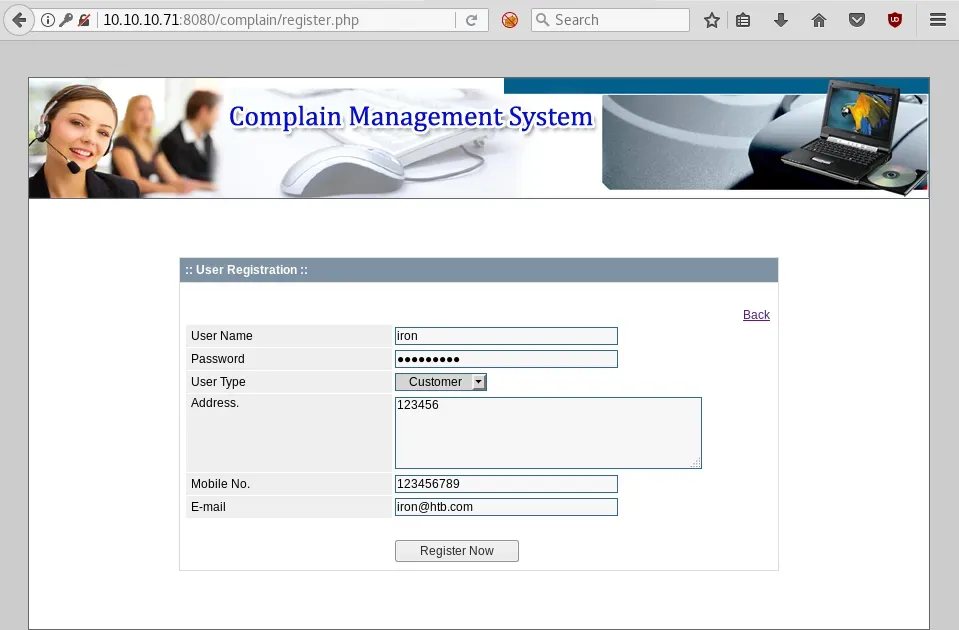This screenshot has height=630, width=959.
Task: Click the uBlock Origin extension icon
Action: tap(895, 20)
